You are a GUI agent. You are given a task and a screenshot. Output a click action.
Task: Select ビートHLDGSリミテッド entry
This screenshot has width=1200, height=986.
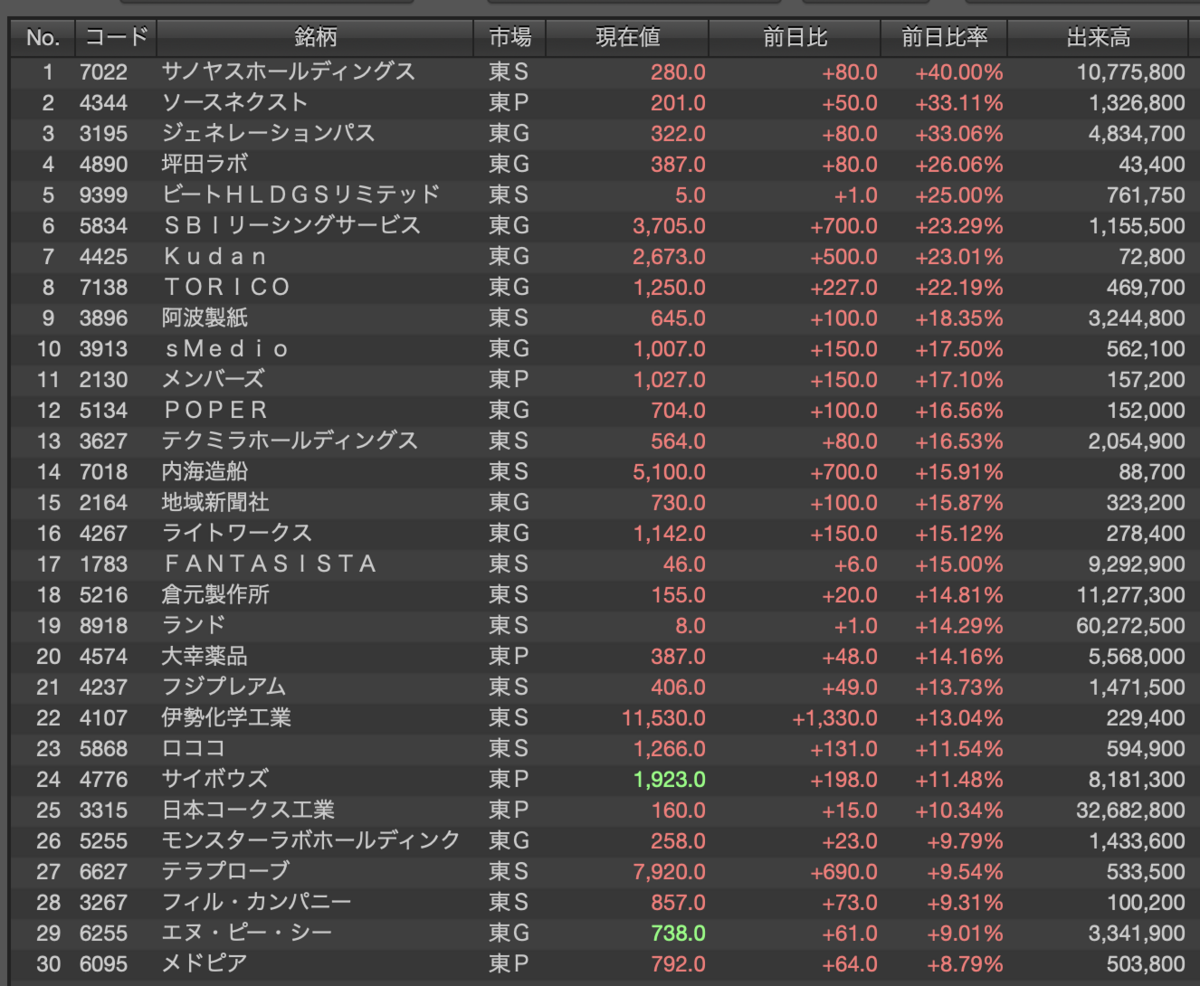300,195
